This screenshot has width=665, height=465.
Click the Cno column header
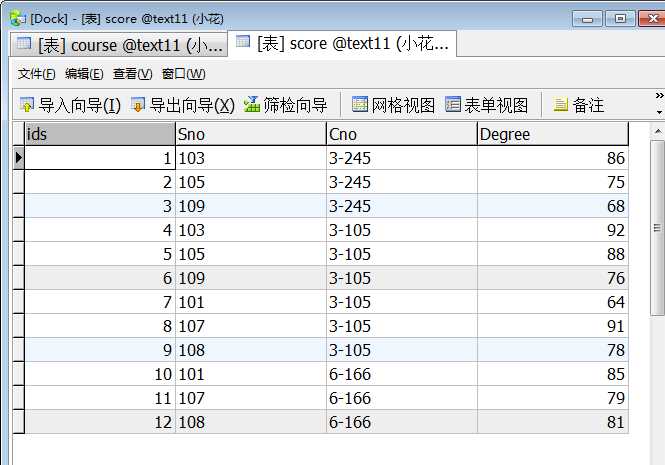point(402,134)
